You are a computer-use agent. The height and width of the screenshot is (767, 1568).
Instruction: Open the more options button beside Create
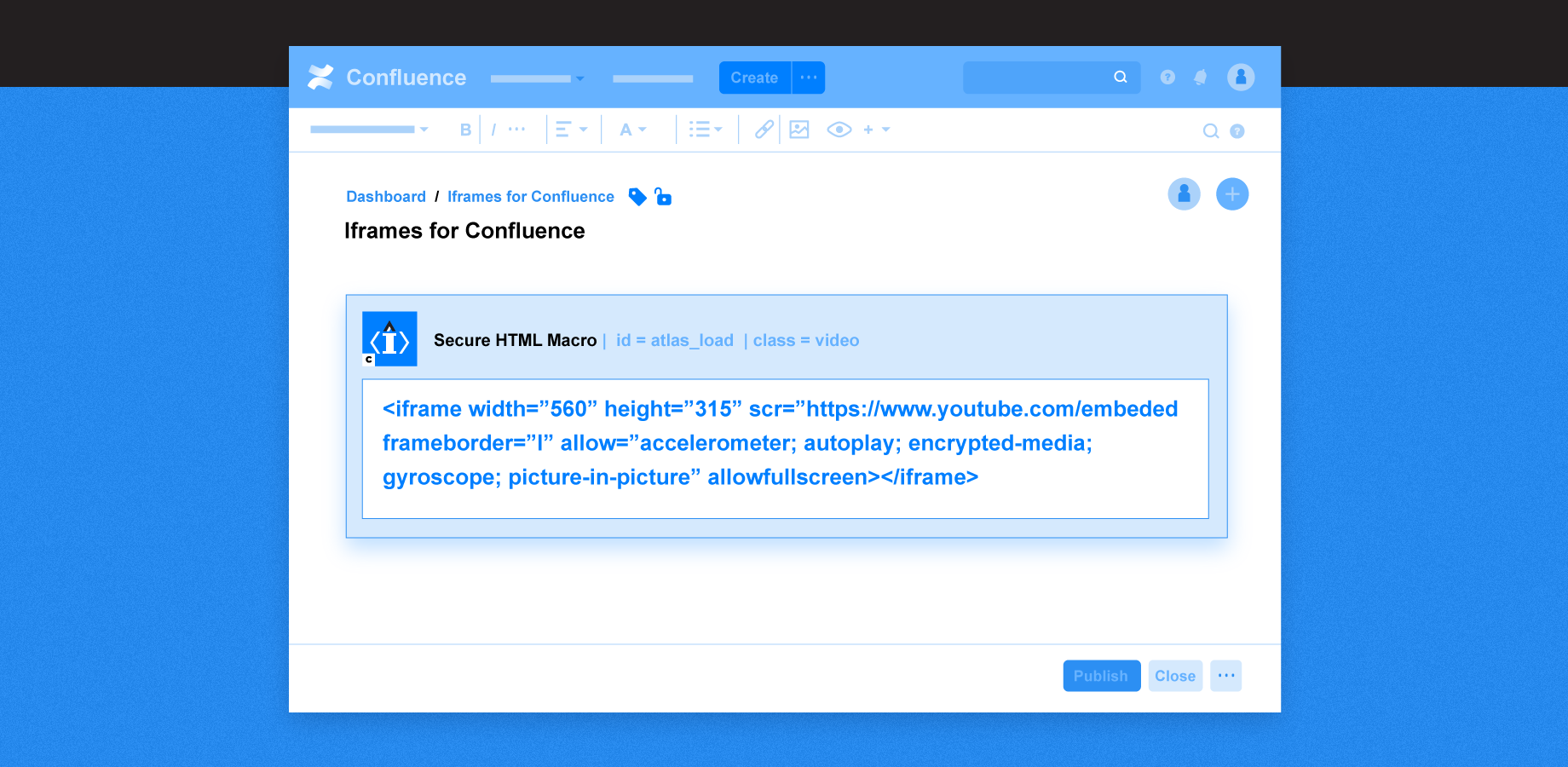809,78
